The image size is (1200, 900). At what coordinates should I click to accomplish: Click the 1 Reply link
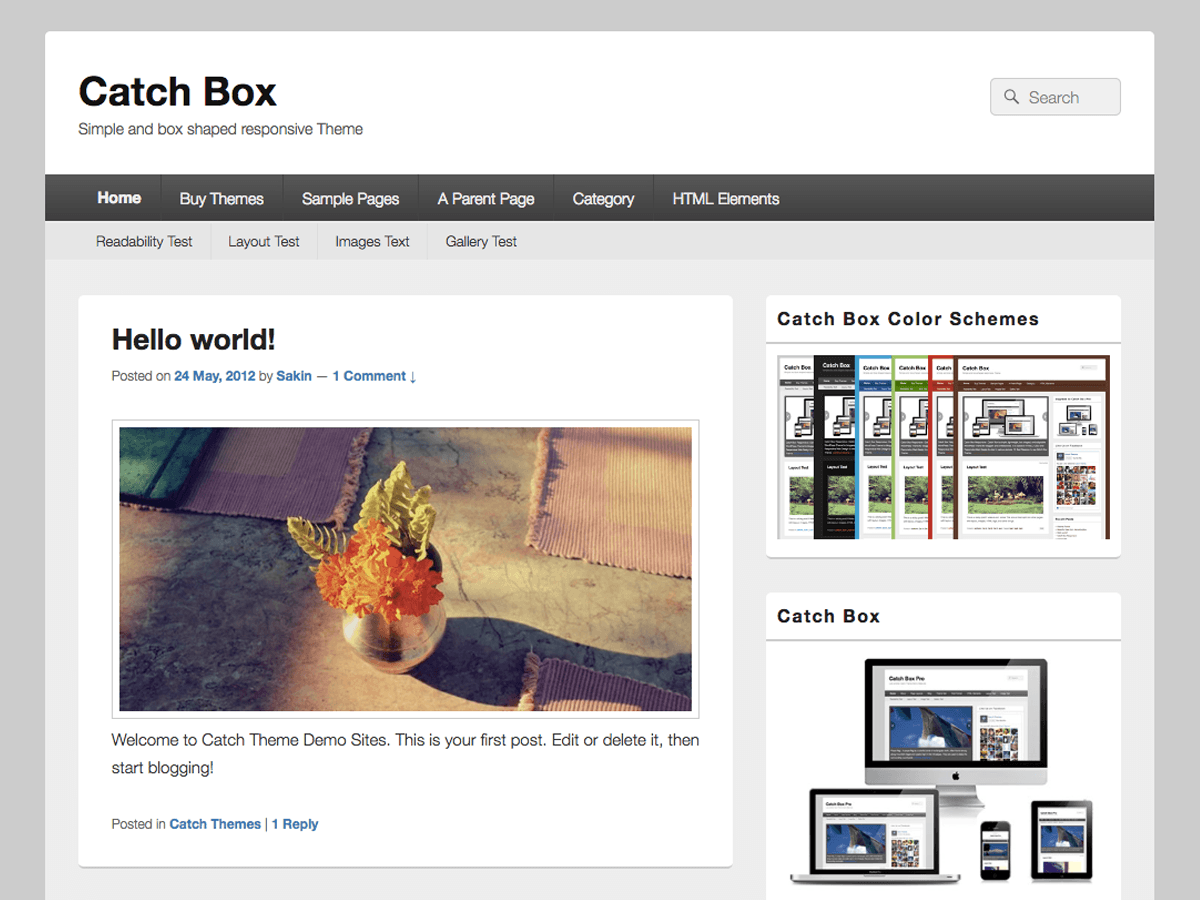click(x=295, y=823)
